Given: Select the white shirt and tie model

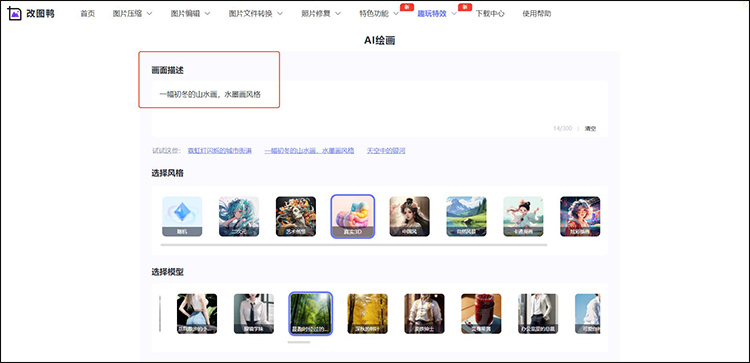Looking at the screenshot, I should click(254, 314).
